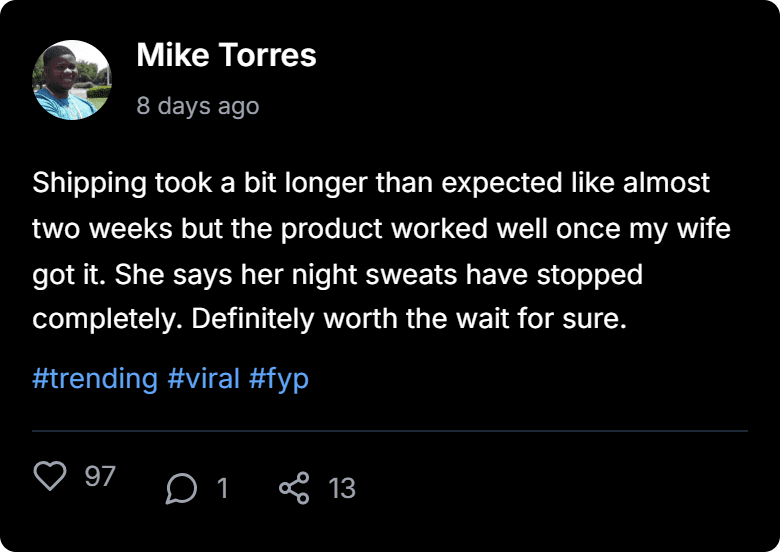780x552 pixels.
Task: Click the share icon
Action: [x=294, y=488]
